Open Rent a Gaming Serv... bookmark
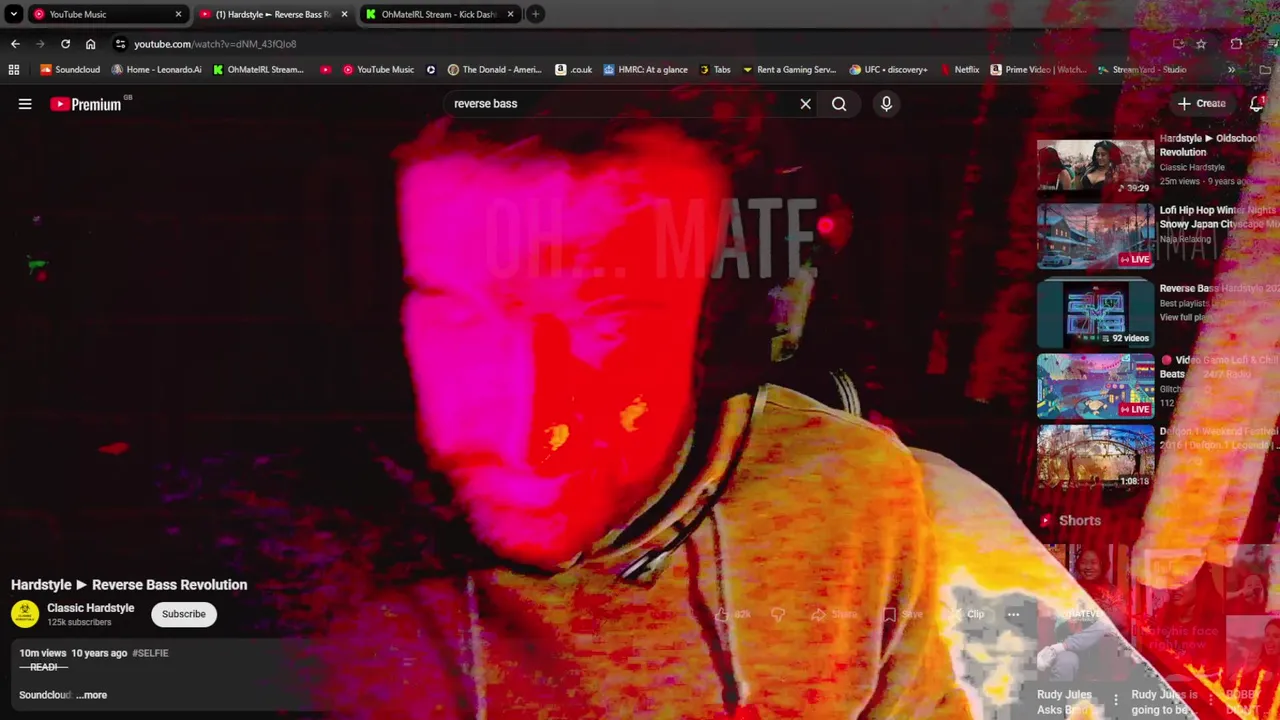1280x720 pixels. click(788, 70)
